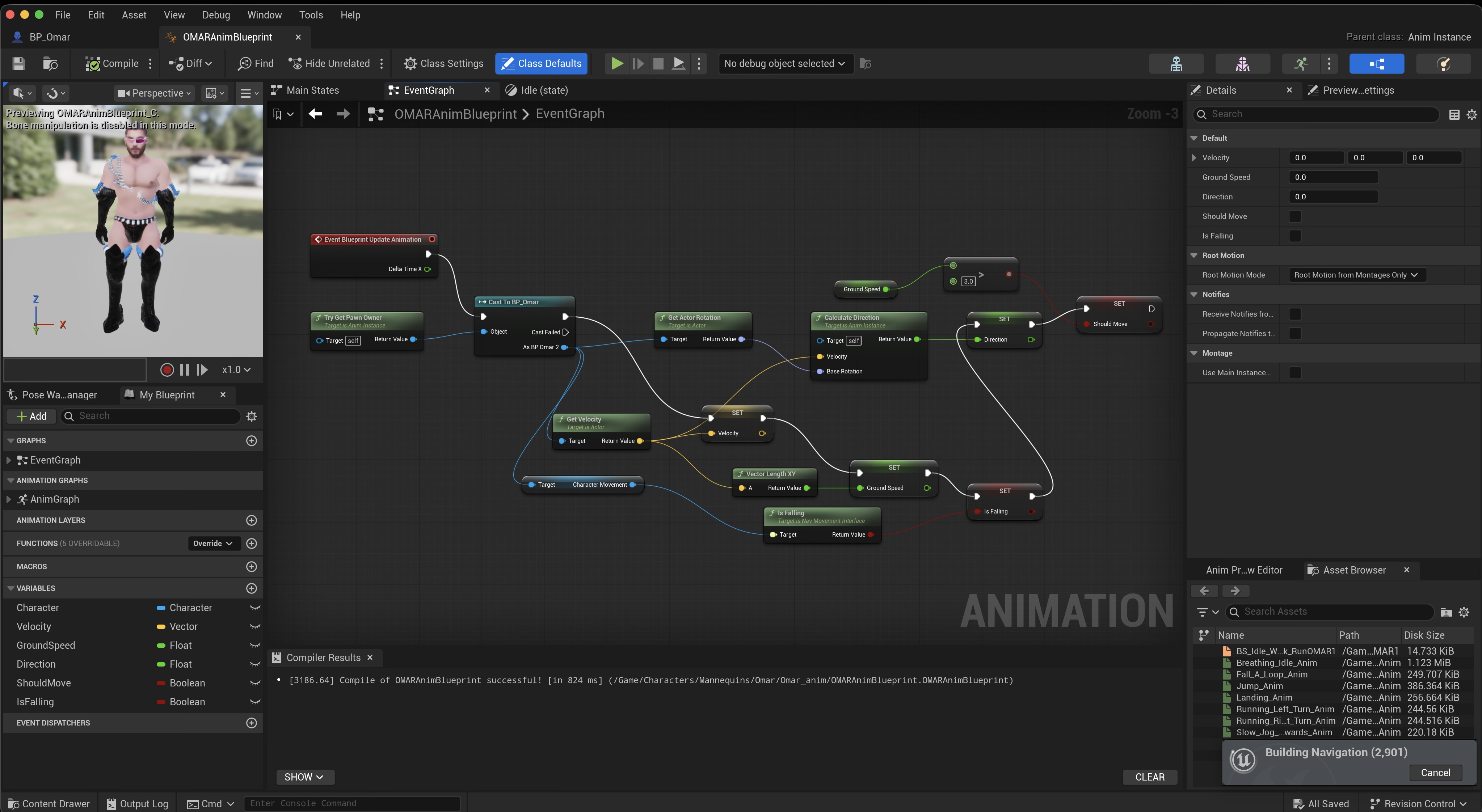Pause the preview viewport animation
Image resolution: width=1482 pixels, height=812 pixels.
[185, 370]
